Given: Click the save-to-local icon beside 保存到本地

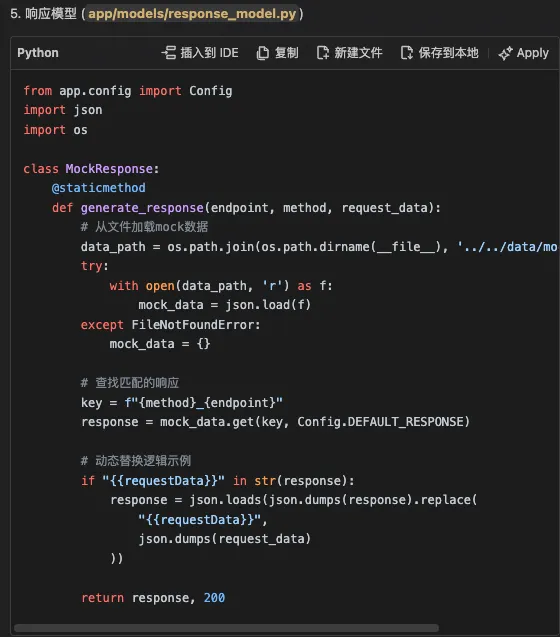Looking at the screenshot, I should click(407, 53).
